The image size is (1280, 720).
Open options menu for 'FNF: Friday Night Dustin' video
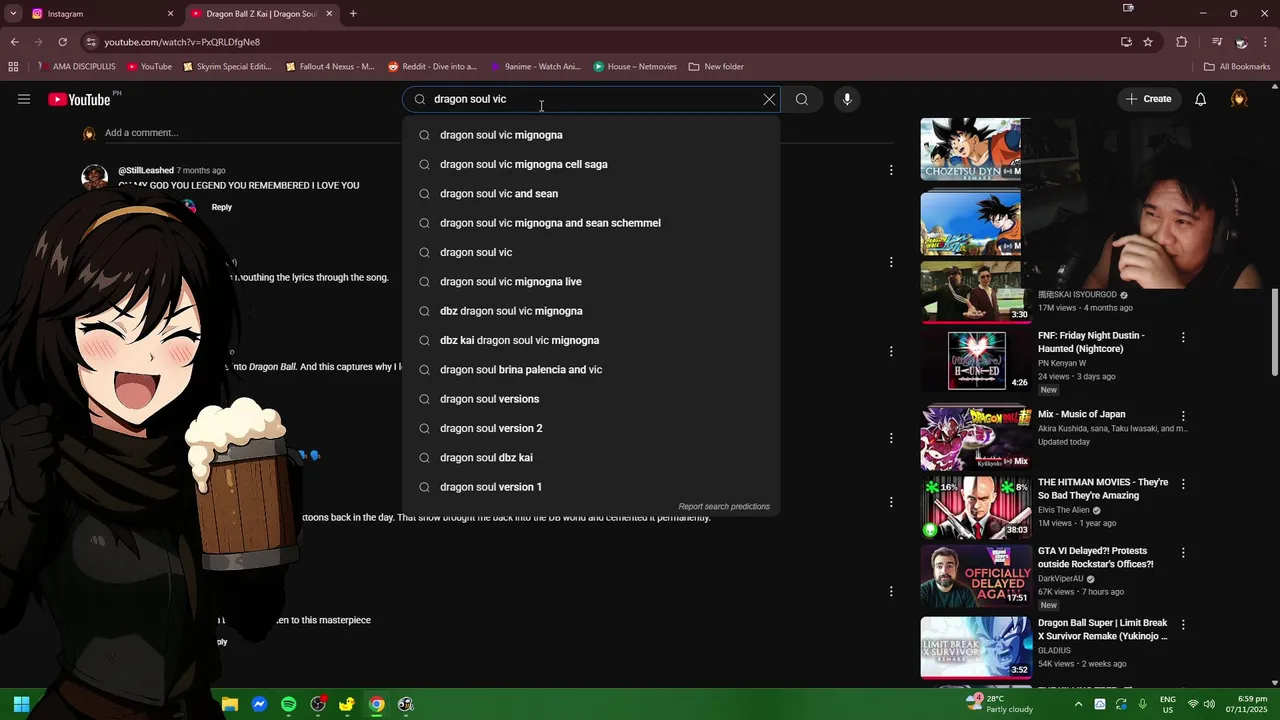pyautogui.click(x=1183, y=338)
